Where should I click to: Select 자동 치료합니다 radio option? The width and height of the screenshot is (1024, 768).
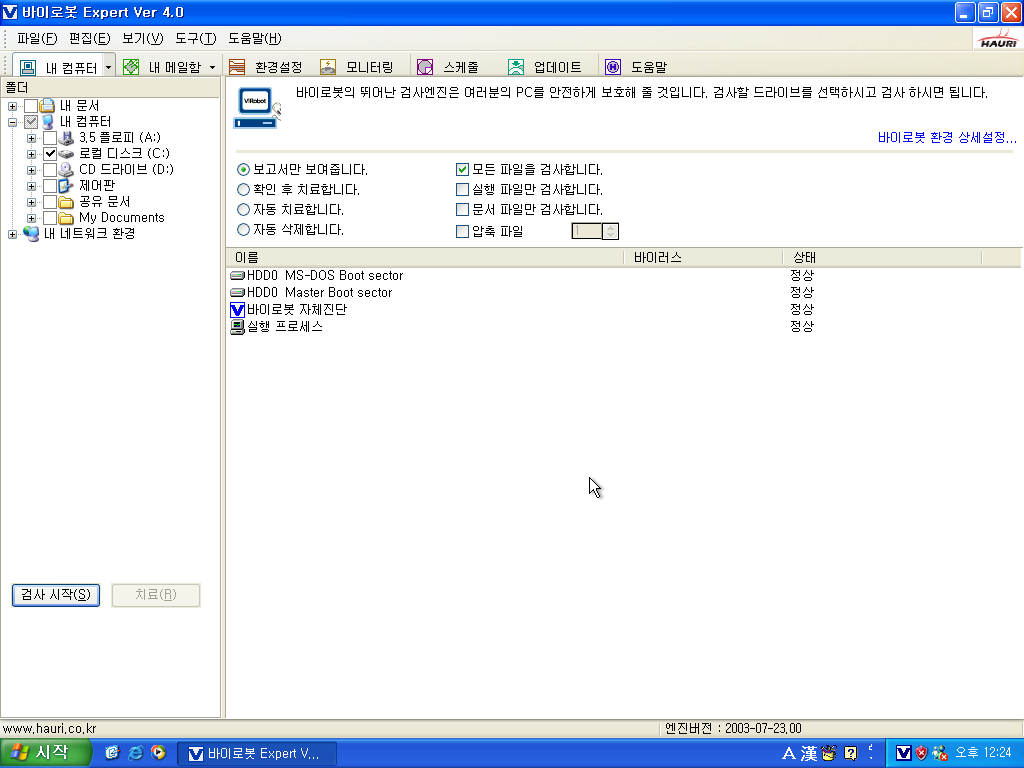pyautogui.click(x=244, y=210)
